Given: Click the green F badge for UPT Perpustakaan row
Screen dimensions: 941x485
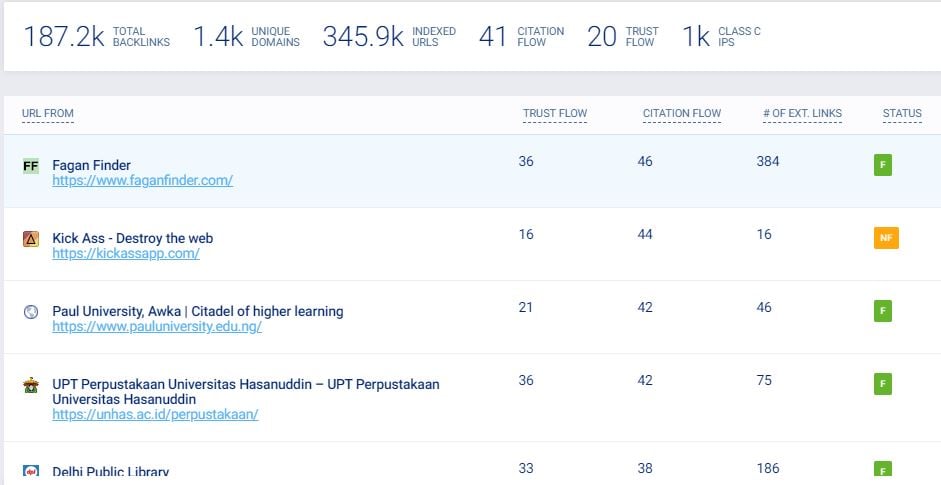Looking at the screenshot, I should click(882, 384).
